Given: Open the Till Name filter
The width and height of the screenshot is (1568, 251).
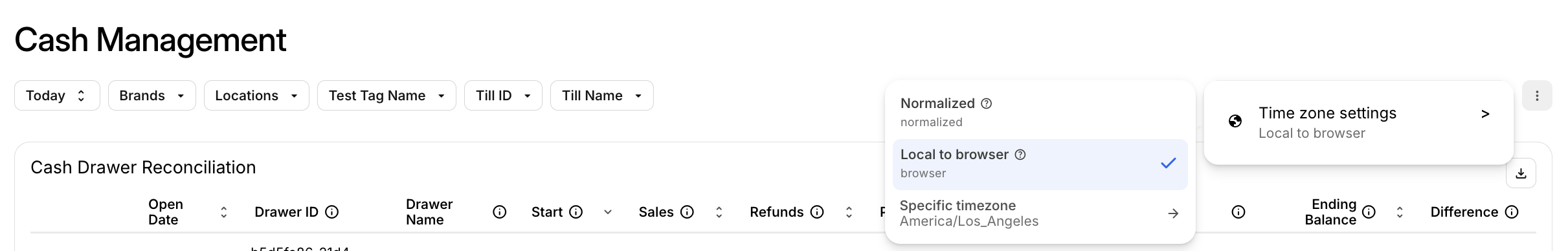Looking at the screenshot, I should pyautogui.click(x=602, y=96).
